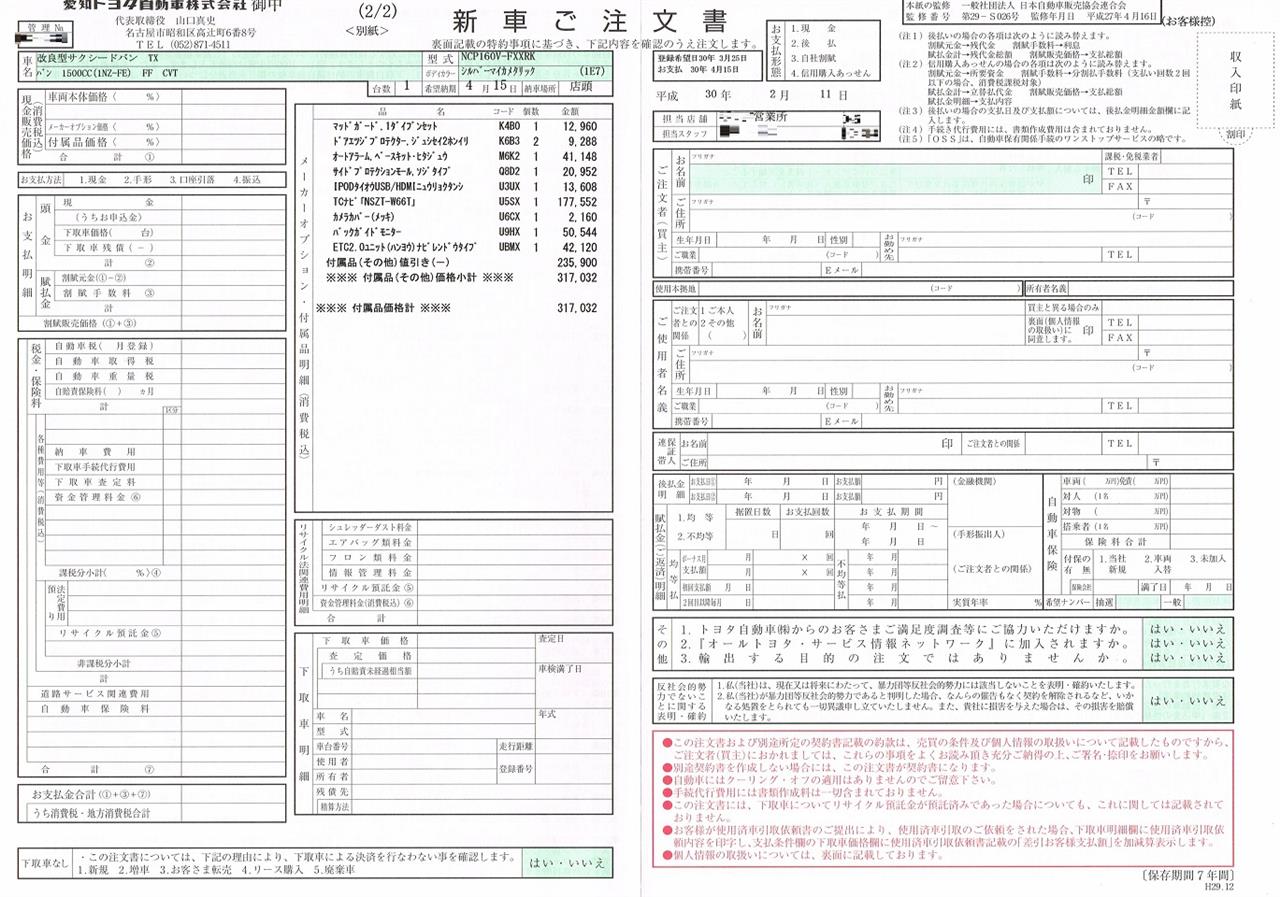This screenshot has height=897, width=1280.
Task: Click the 317,032 in the 付属品(その他)価格小計 row
Action: [576, 277]
